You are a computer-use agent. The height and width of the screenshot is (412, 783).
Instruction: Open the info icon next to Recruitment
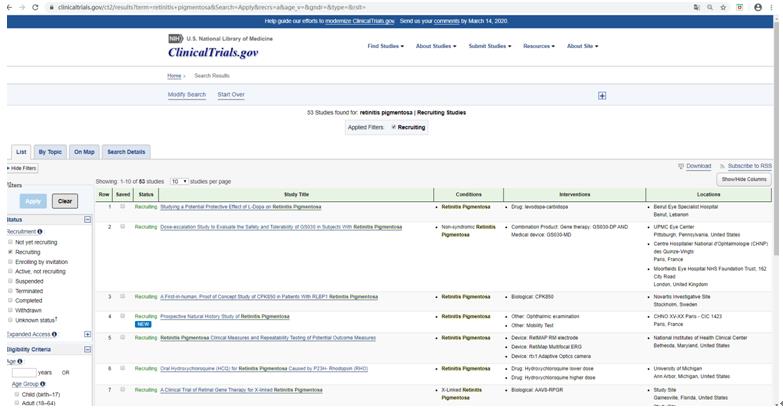pos(40,232)
